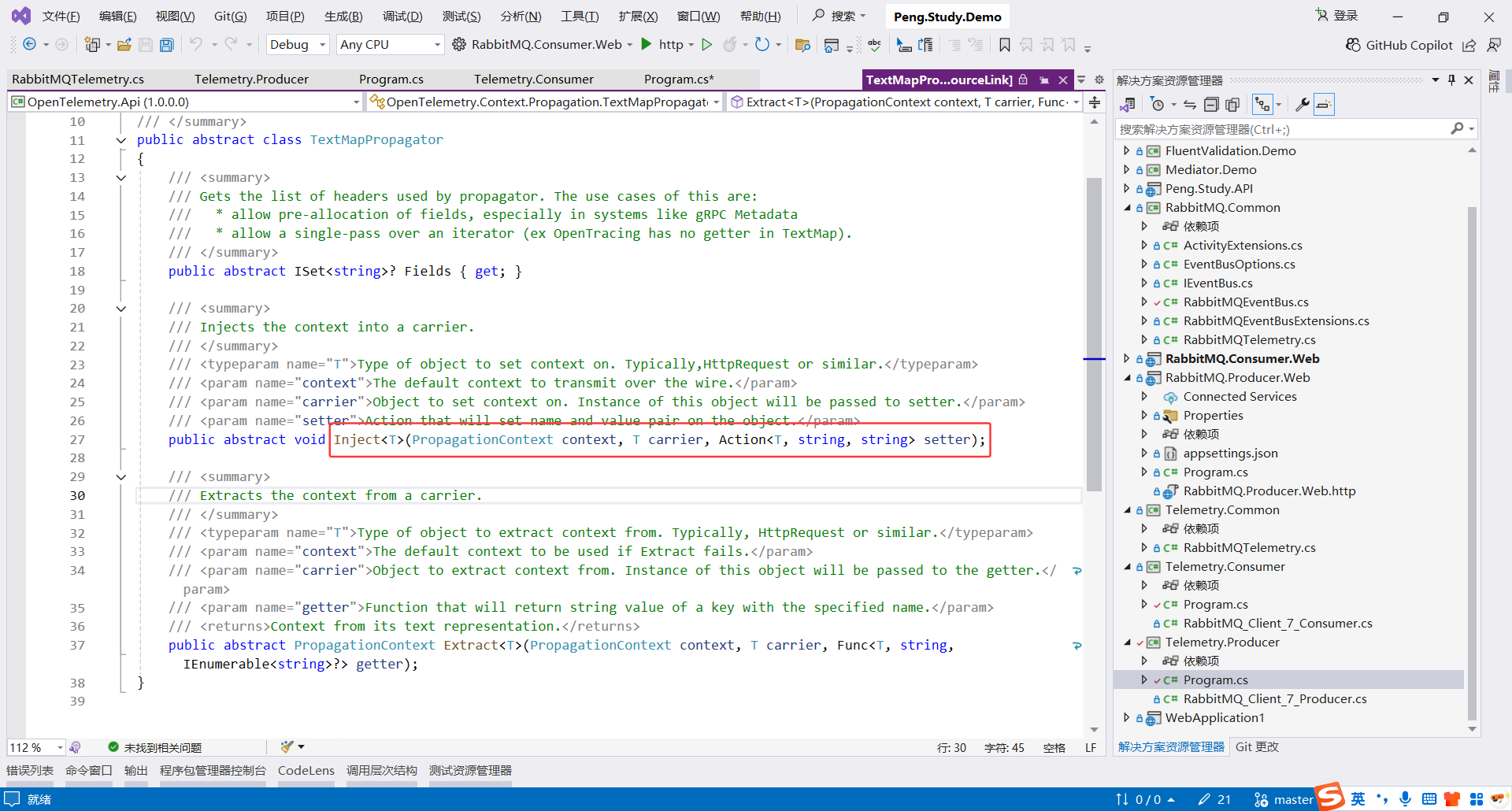The image size is (1512, 811).
Task: Click the Solution Explorer vertical scrollbar thumb
Action: tap(1472, 463)
